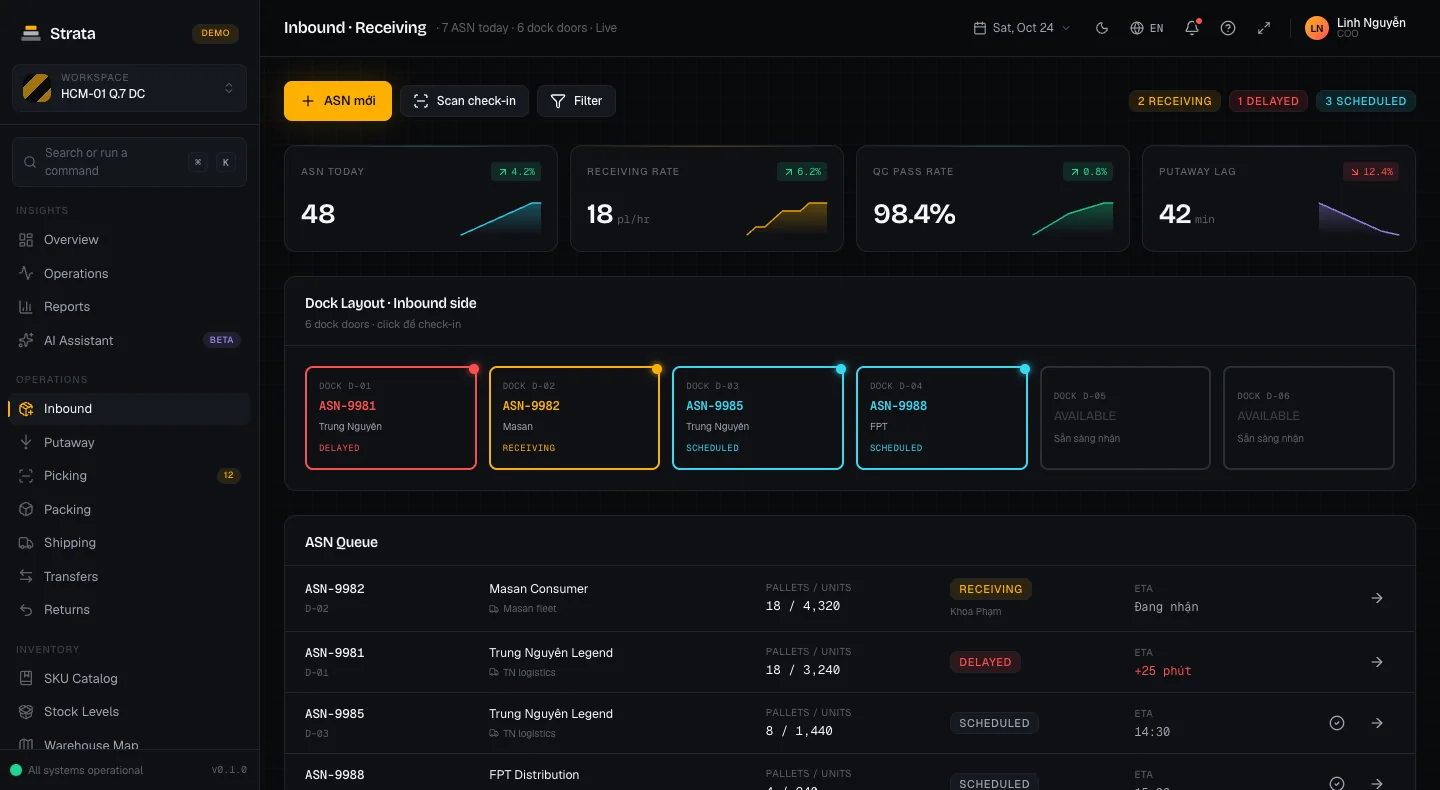Open AI Assistant beta page
This screenshot has width=1440, height=790.
point(129,340)
